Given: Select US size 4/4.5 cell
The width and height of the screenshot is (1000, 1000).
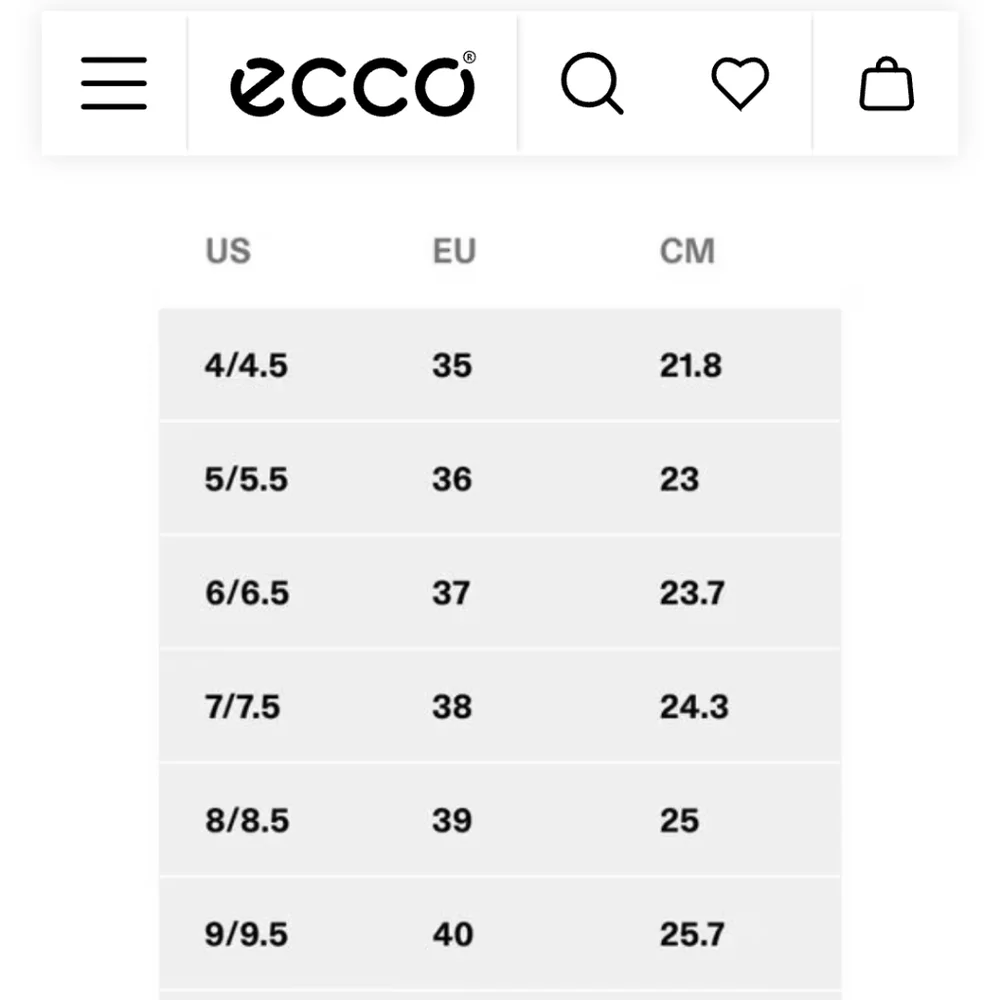Looking at the screenshot, I should click(246, 365).
